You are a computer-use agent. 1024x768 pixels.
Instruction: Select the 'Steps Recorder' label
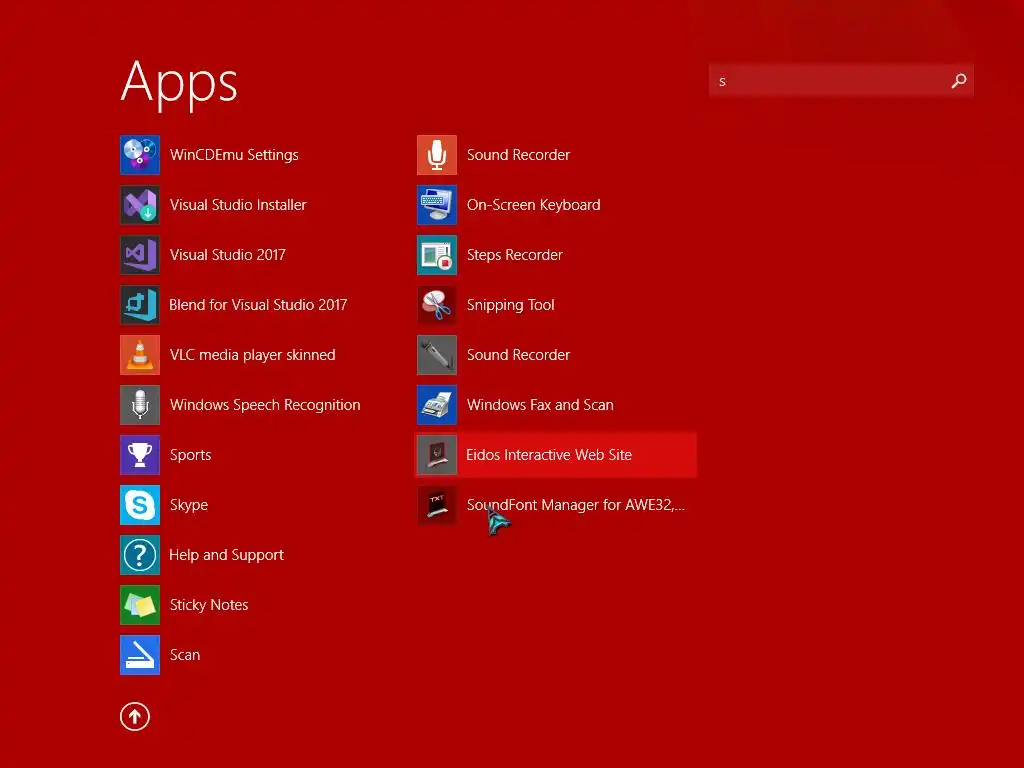click(515, 255)
